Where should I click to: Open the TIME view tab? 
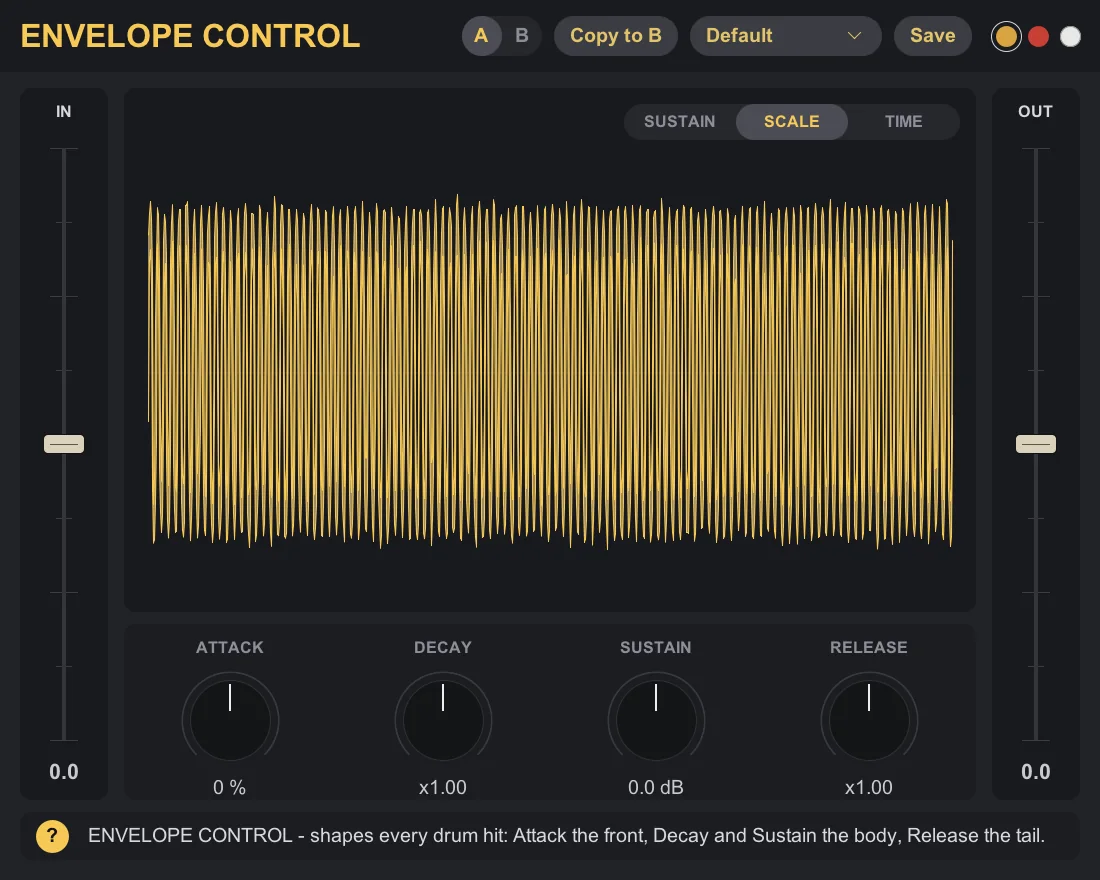904,121
